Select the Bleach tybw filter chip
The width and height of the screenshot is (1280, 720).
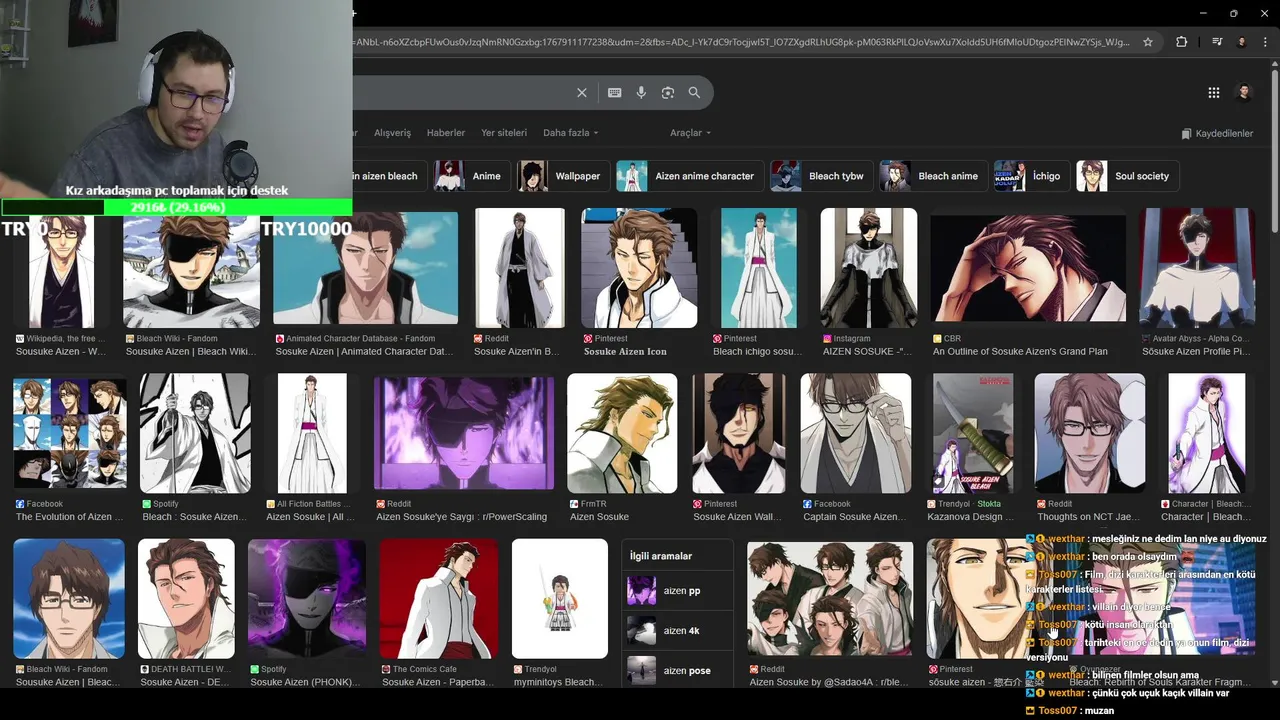pyautogui.click(x=821, y=176)
